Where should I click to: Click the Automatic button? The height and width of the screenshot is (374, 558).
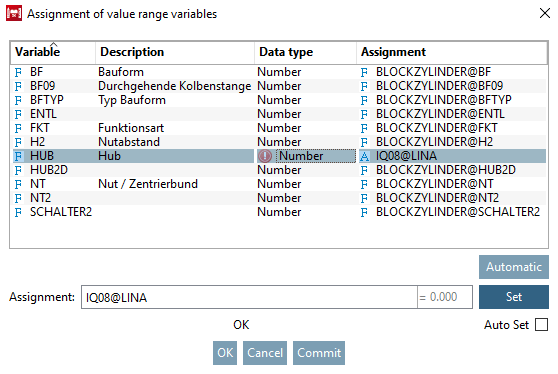pos(514,267)
